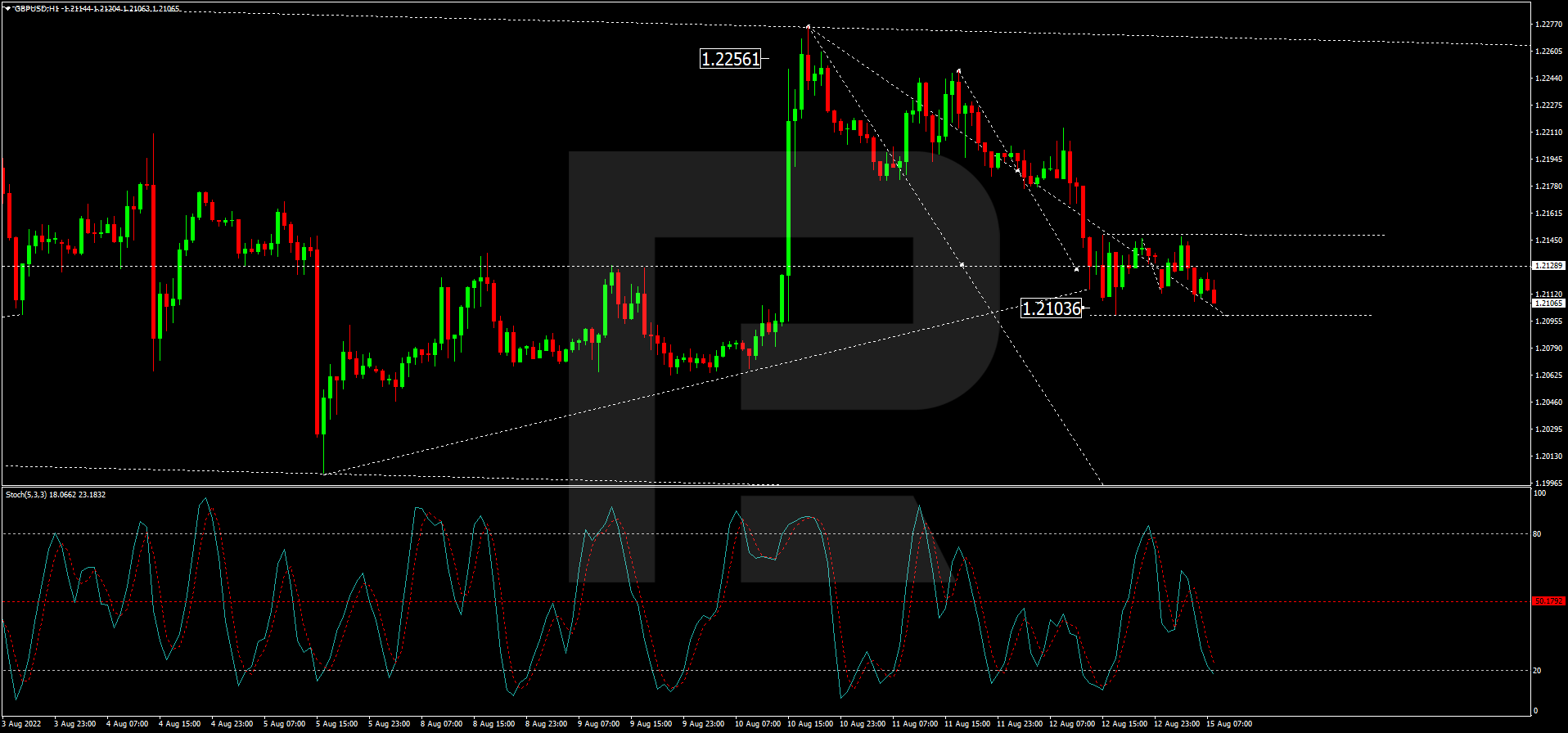Click the 3 Aug 2022 date label
Viewport: 1568px width, 733px height.
pyautogui.click(x=22, y=724)
